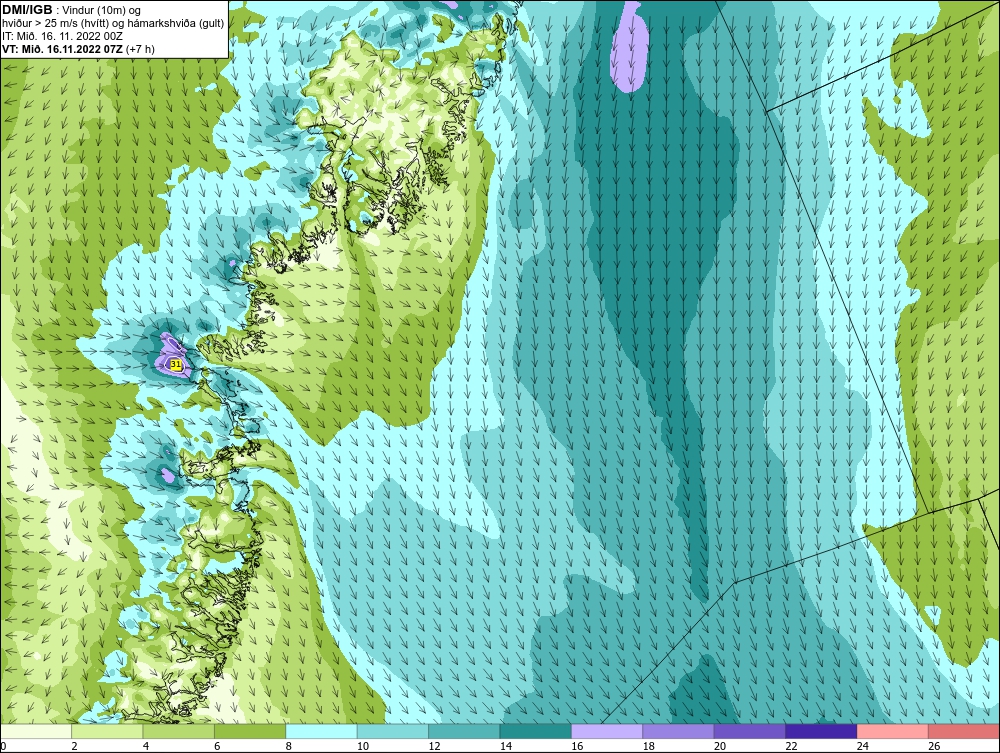1000x753 pixels.
Task: Select the 18-20 m/s purple swatch
Action: pyautogui.click(x=679, y=731)
